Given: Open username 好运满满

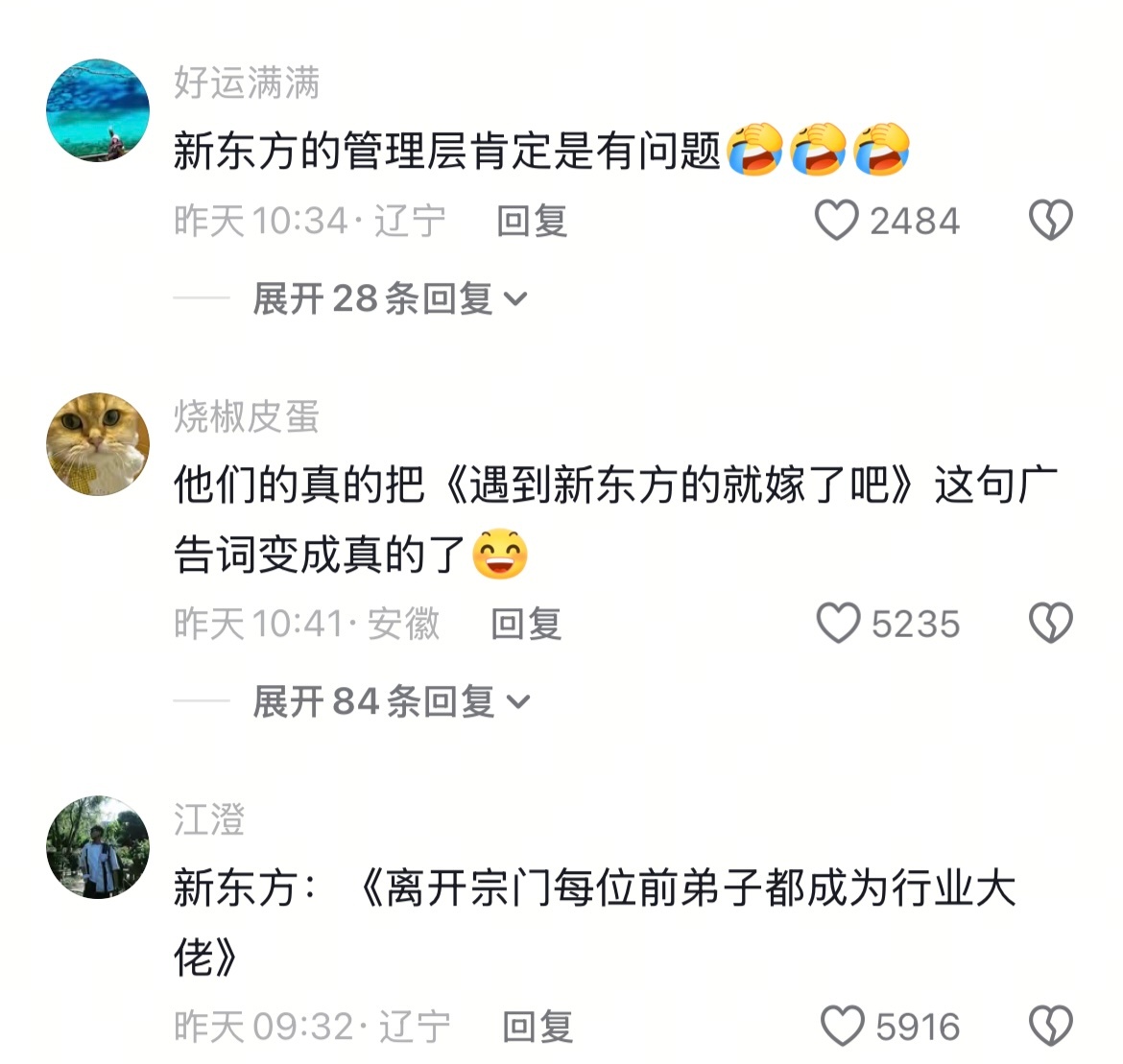Looking at the screenshot, I should tap(247, 83).
